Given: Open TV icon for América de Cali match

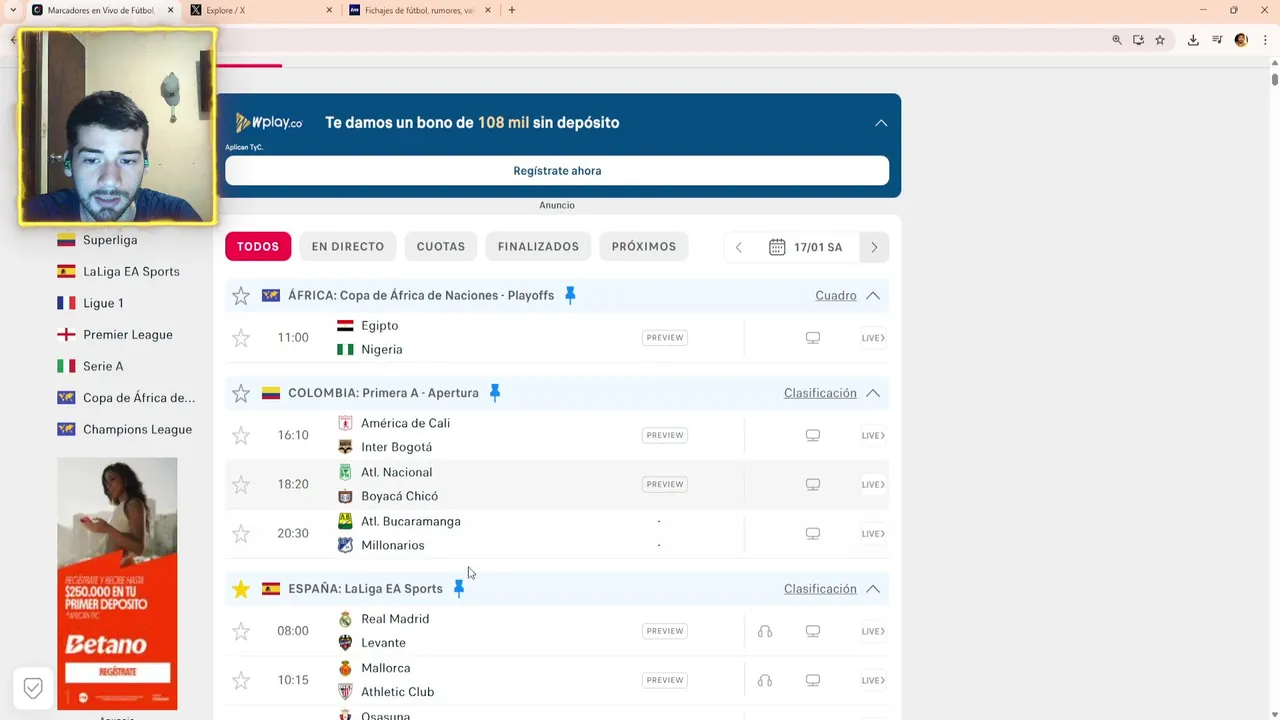Looking at the screenshot, I should [813, 435].
